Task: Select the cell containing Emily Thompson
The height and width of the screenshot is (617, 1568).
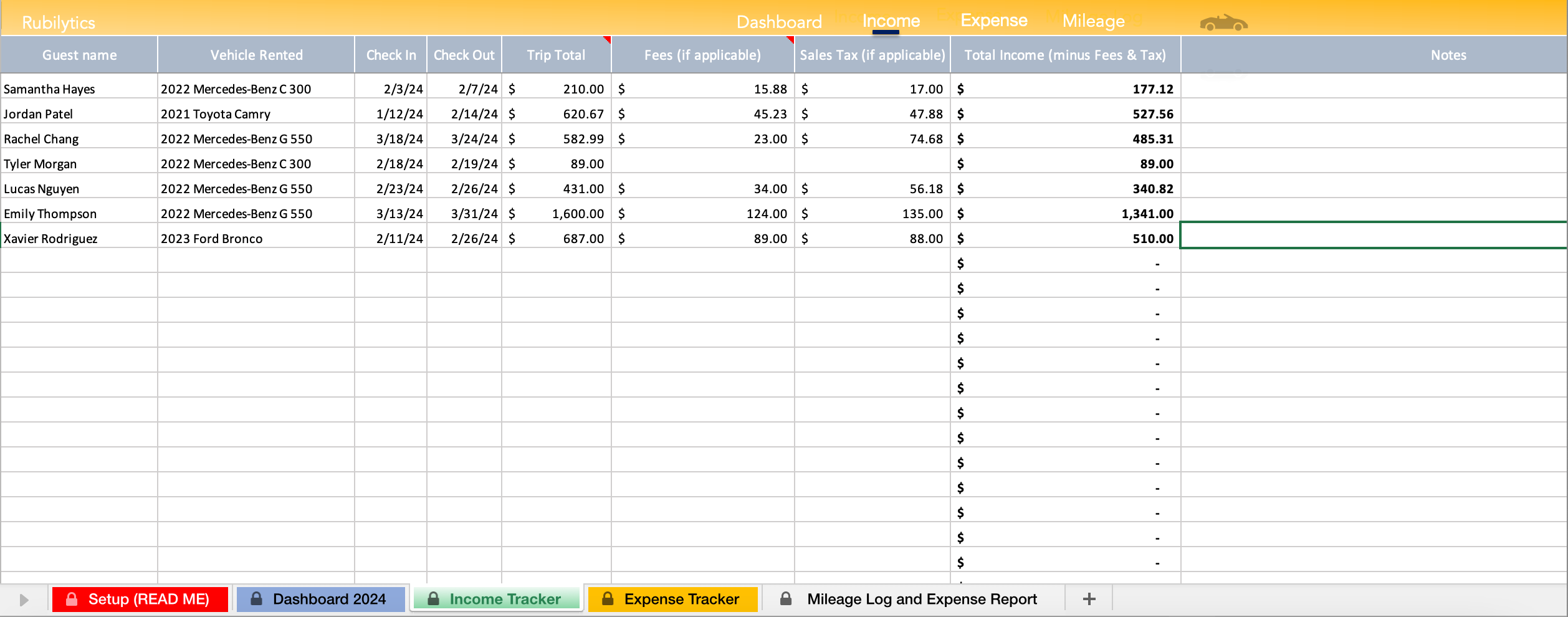Action: (x=79, y=213)
